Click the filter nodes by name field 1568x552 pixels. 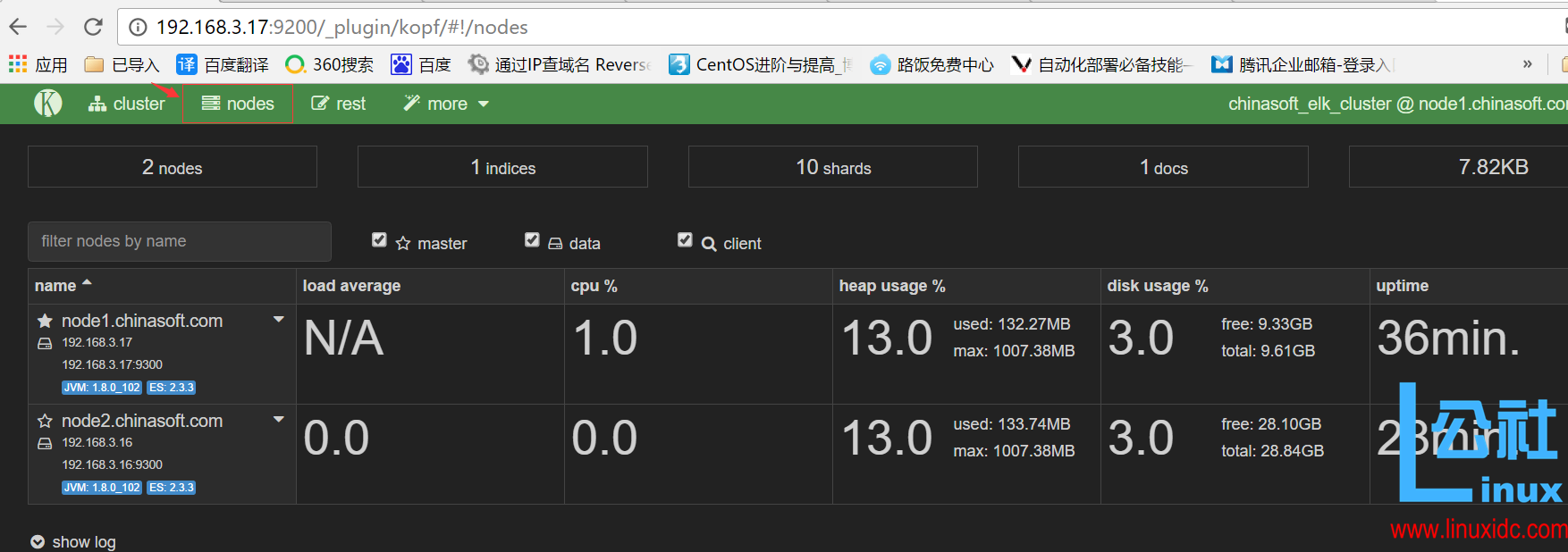point(179,241)
